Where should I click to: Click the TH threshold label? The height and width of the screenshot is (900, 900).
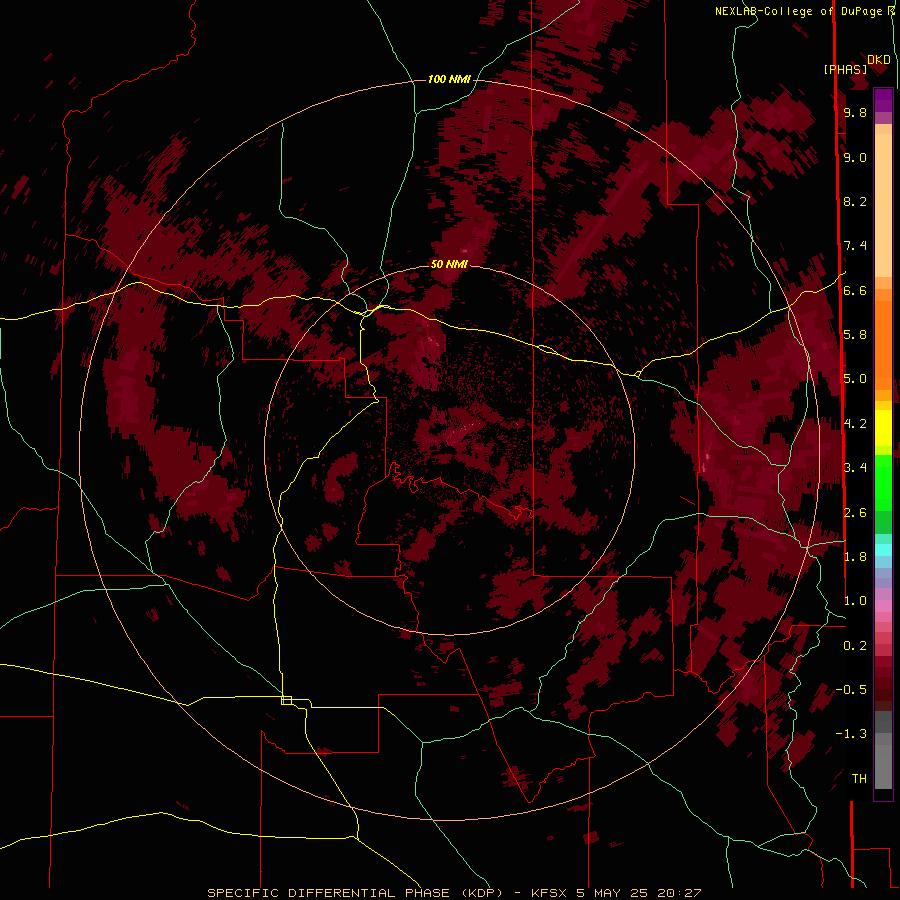pyautogui.click(x=859, y=779)
